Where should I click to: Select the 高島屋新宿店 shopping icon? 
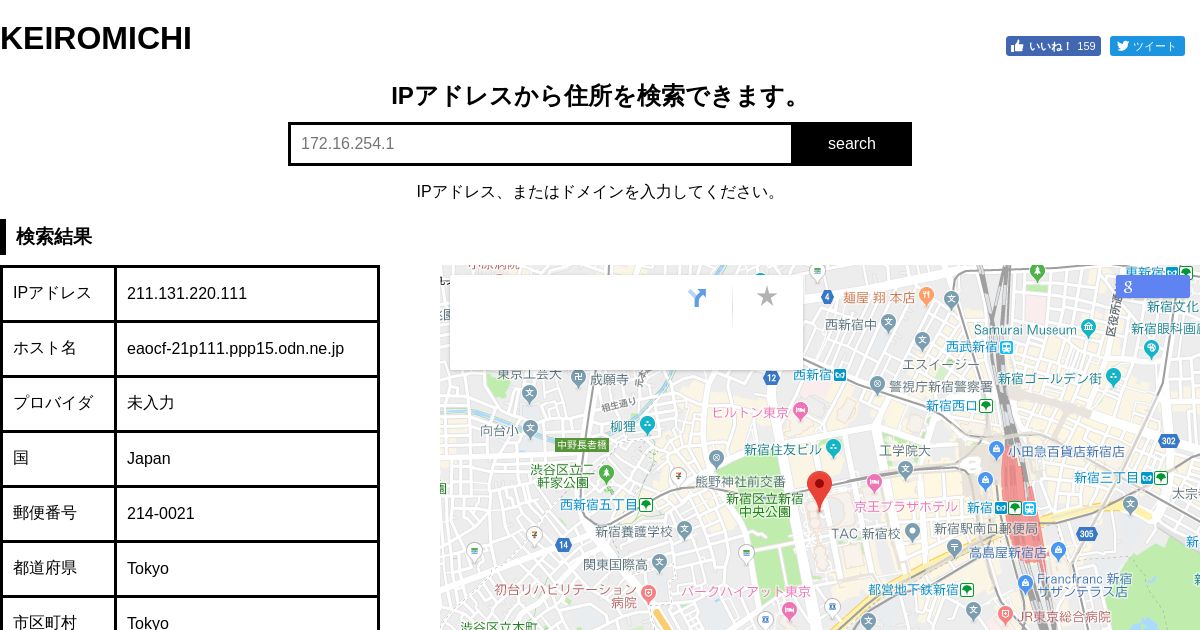coord(1058,551)
